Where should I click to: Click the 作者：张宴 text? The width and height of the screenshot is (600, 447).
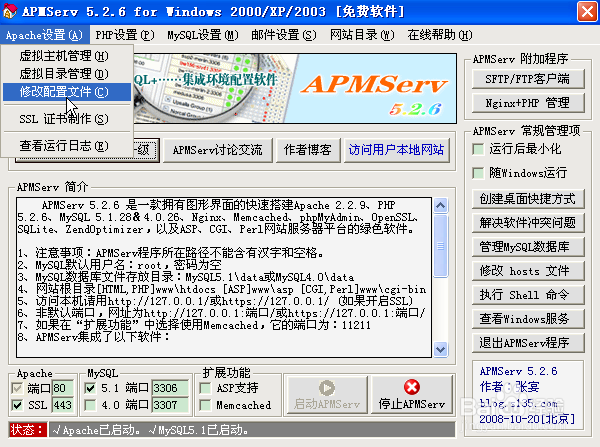(510, 387)
